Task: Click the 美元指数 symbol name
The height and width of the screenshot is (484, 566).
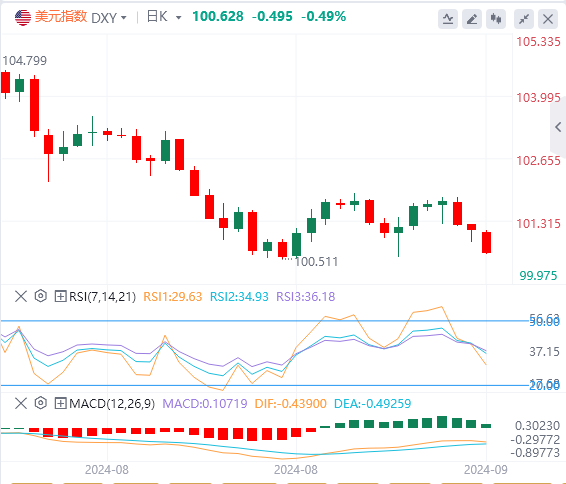Action: pyautogui.click(x=61, y=17)
